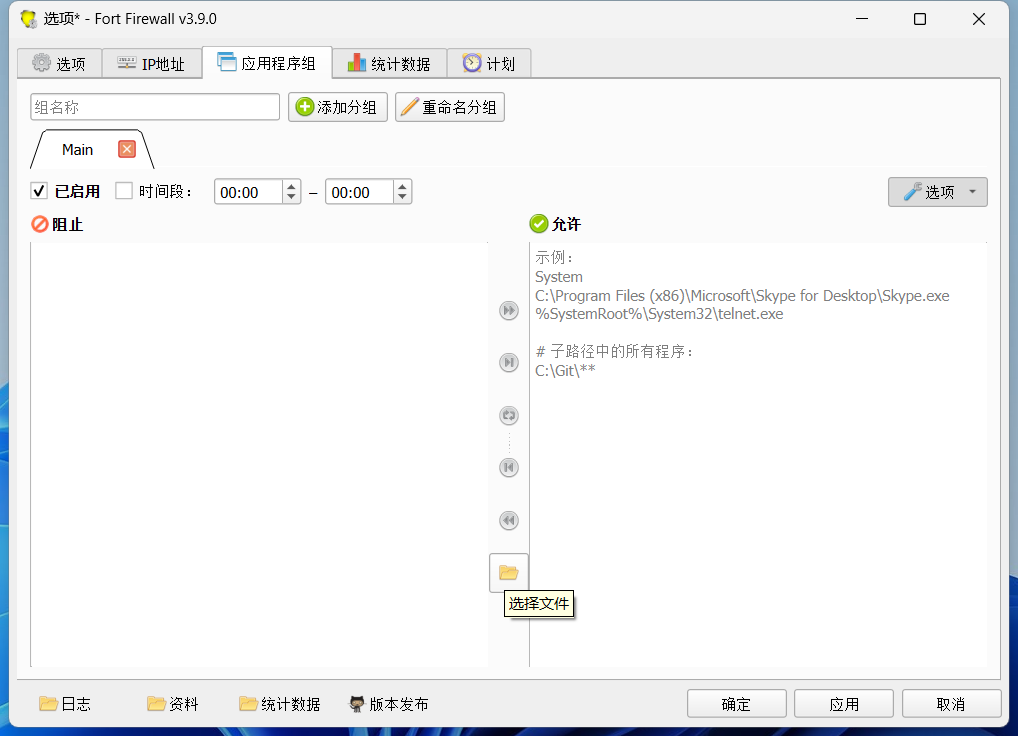Open the 计划 tab
Screen dimensions: 1018x736
coord(489,64)
